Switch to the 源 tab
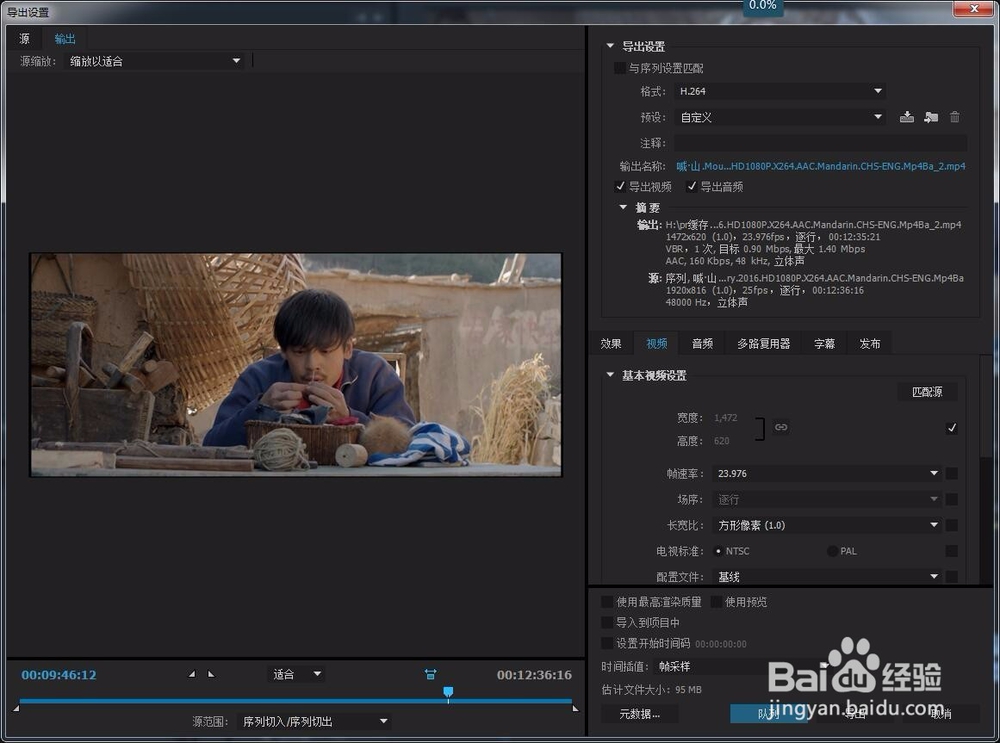The image size is (1000, 743). click(x=24, y=39)
